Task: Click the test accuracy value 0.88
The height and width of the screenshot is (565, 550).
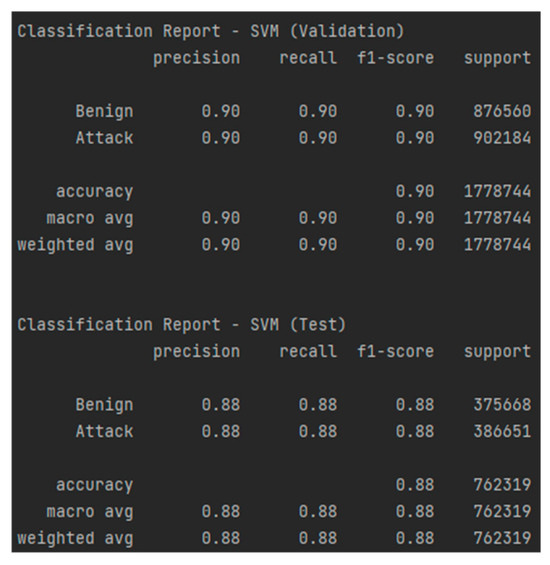Action: tap(415, 485)
